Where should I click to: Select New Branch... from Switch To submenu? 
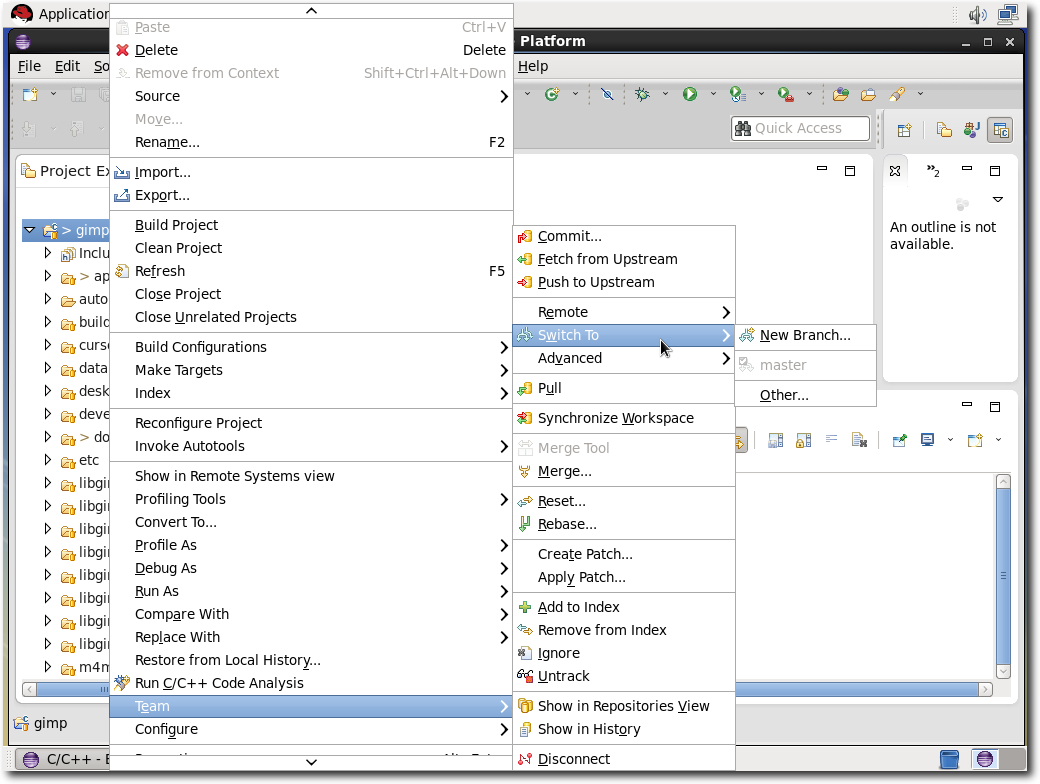coord(804,336)
